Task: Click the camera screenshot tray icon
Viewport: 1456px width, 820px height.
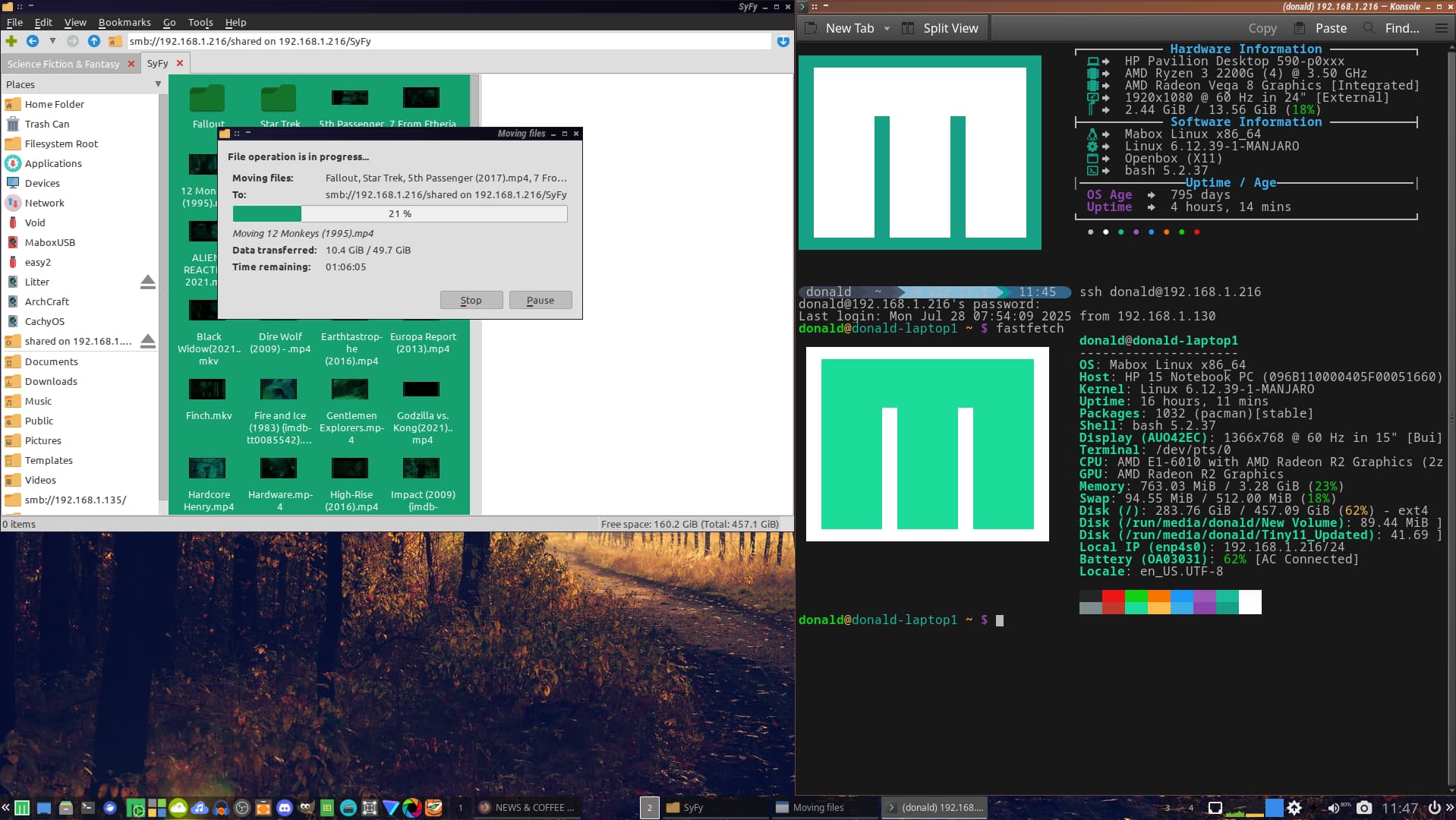Action: click(1364, 808)
